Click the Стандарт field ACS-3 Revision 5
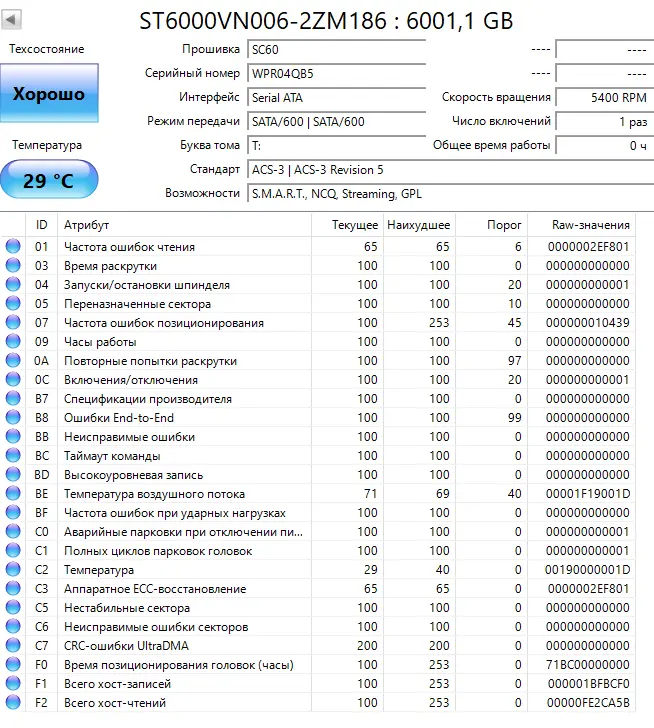 [x=450, y=170]
